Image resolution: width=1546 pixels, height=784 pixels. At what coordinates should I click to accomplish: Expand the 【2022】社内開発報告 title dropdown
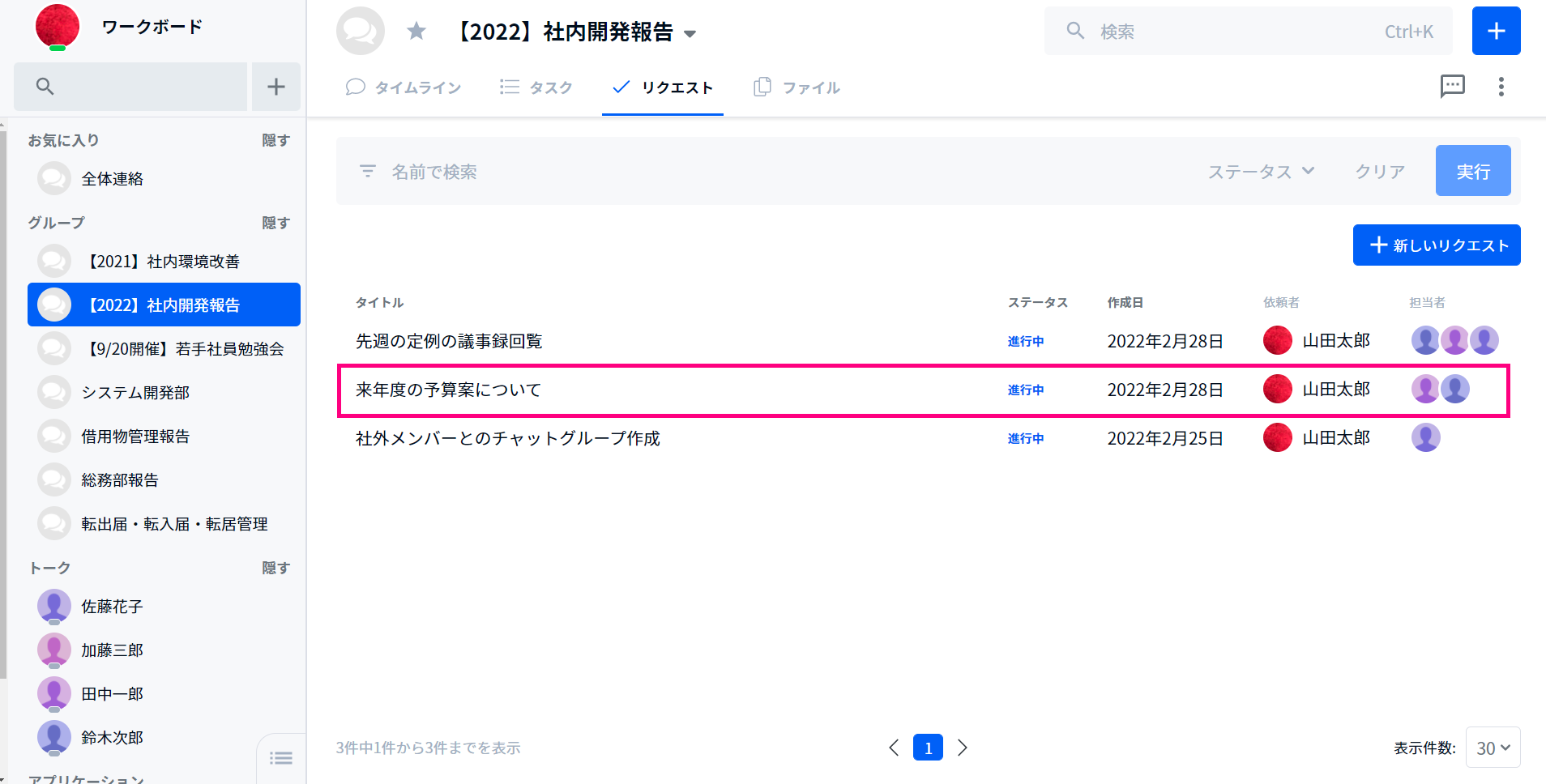(x=690, y=34)
